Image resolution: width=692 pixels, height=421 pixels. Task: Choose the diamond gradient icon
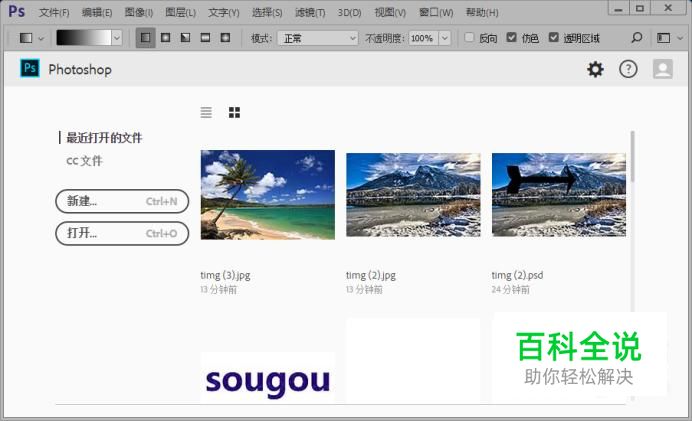[225, 38]
